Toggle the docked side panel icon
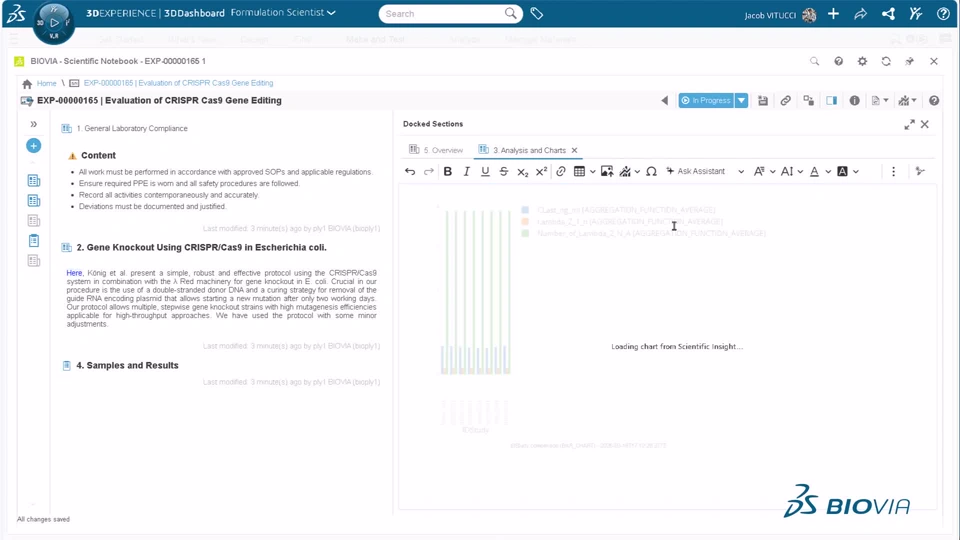Screen dimensions: 960x540 831,100
